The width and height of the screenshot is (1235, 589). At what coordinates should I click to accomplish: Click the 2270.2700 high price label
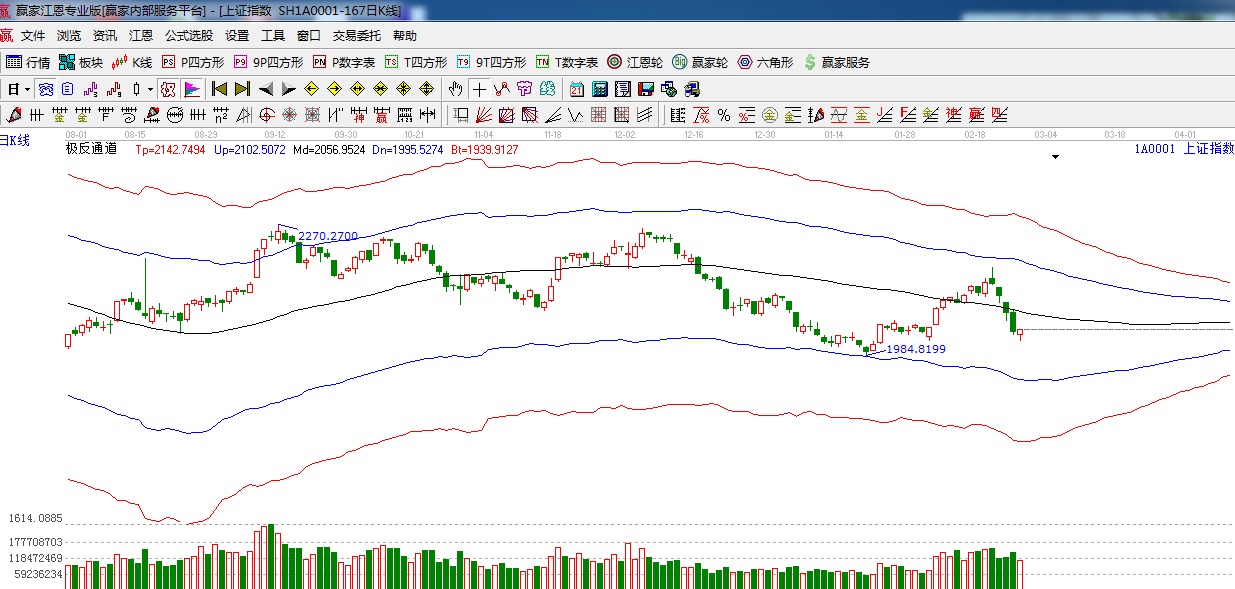click(x=327, y=236)
